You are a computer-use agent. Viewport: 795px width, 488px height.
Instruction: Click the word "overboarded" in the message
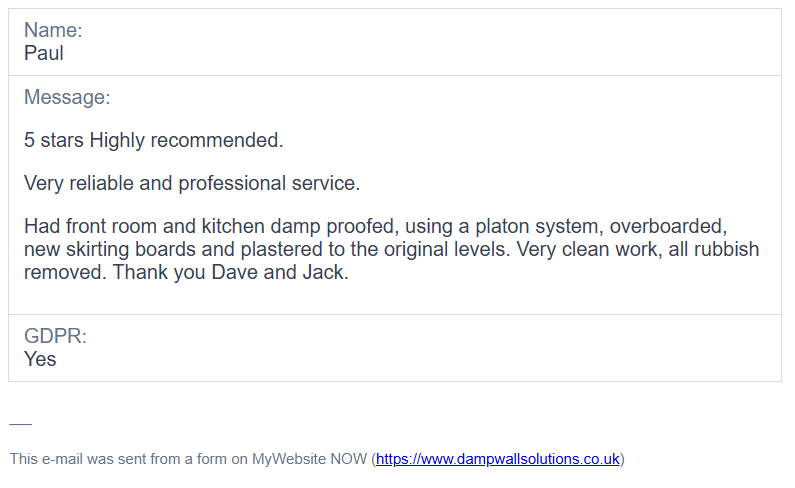coord(667,226)
